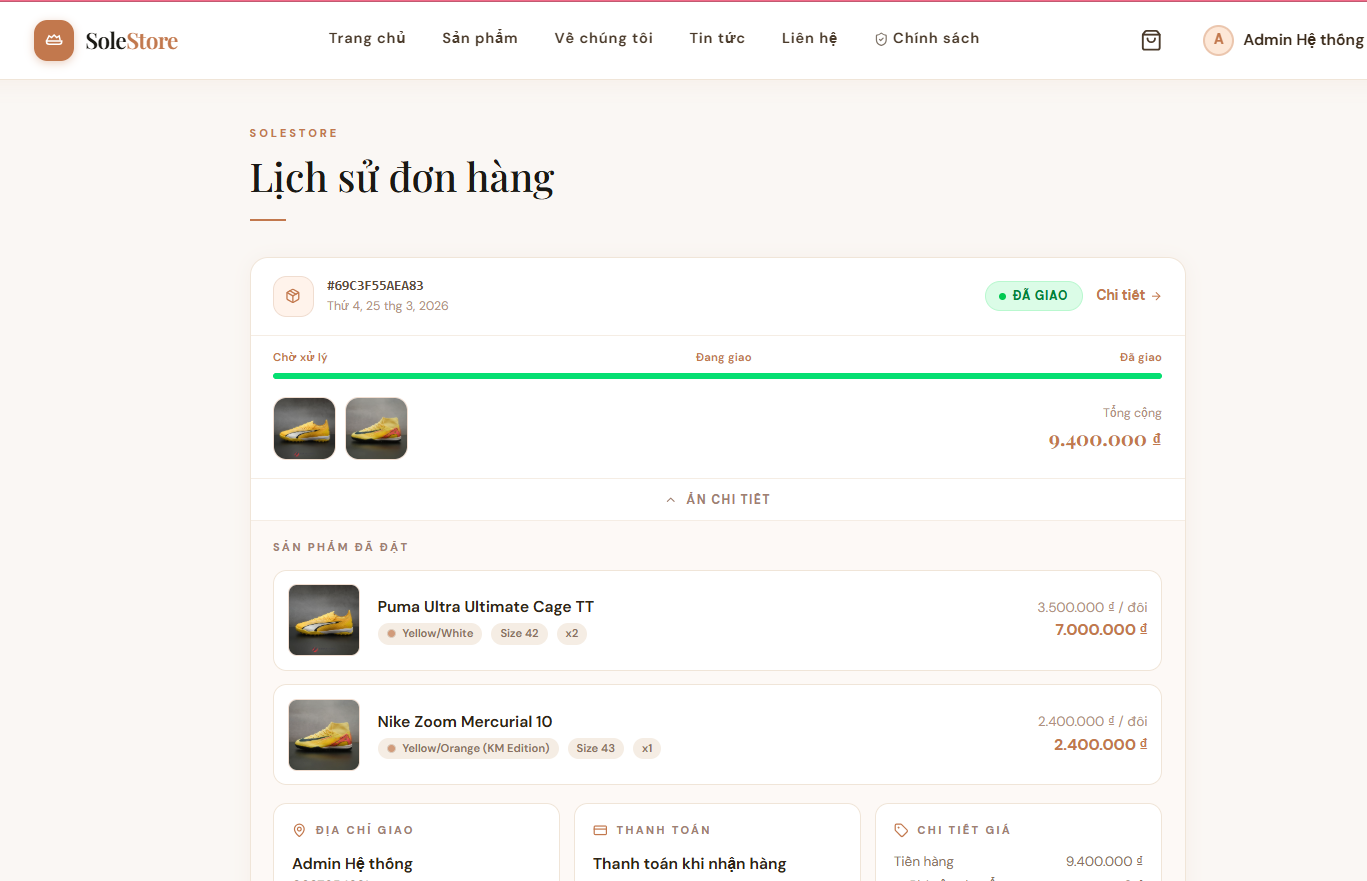
Task: Click the green order progress bar
Action: [x=717, y=376]
